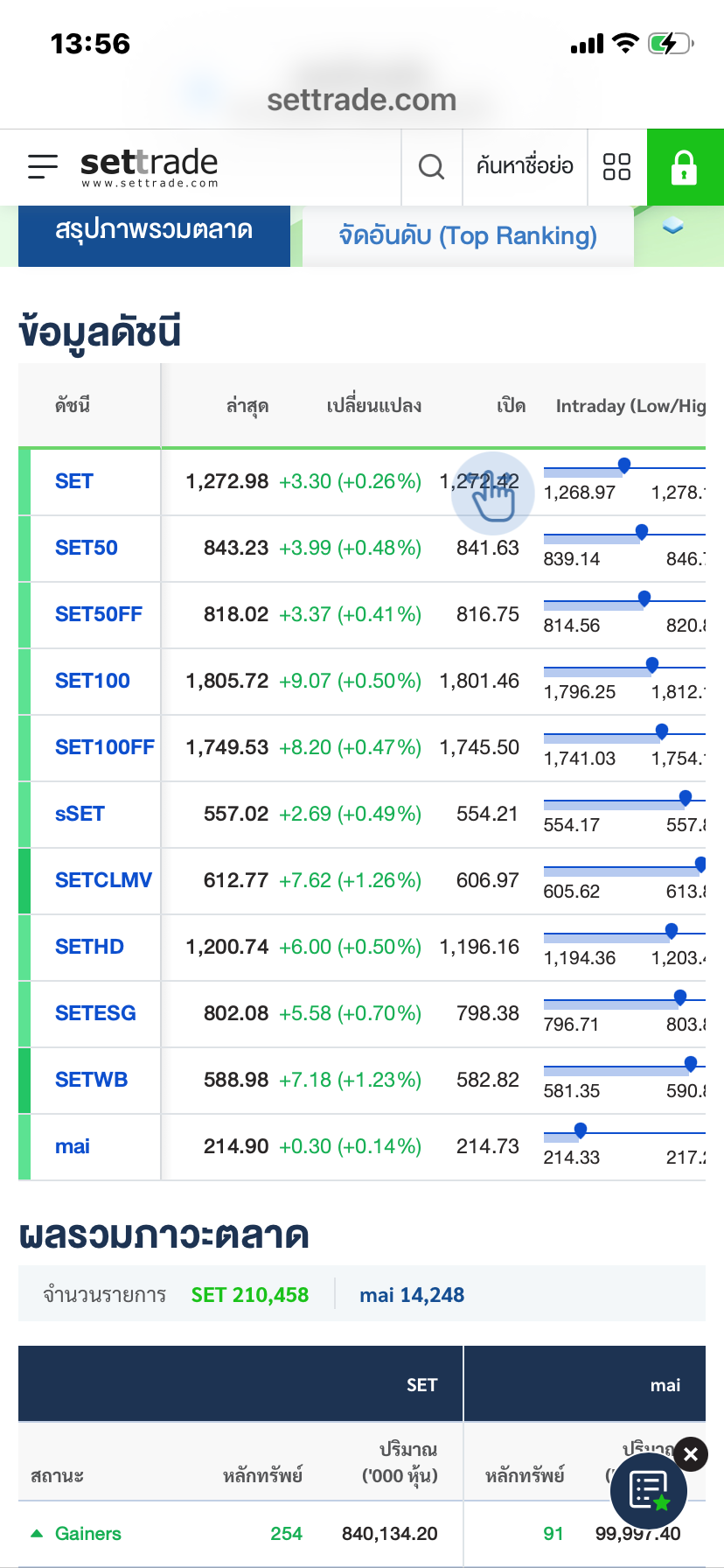Dismiss the floating widget with X
724x1568 pixels.
coord(691,1454)
